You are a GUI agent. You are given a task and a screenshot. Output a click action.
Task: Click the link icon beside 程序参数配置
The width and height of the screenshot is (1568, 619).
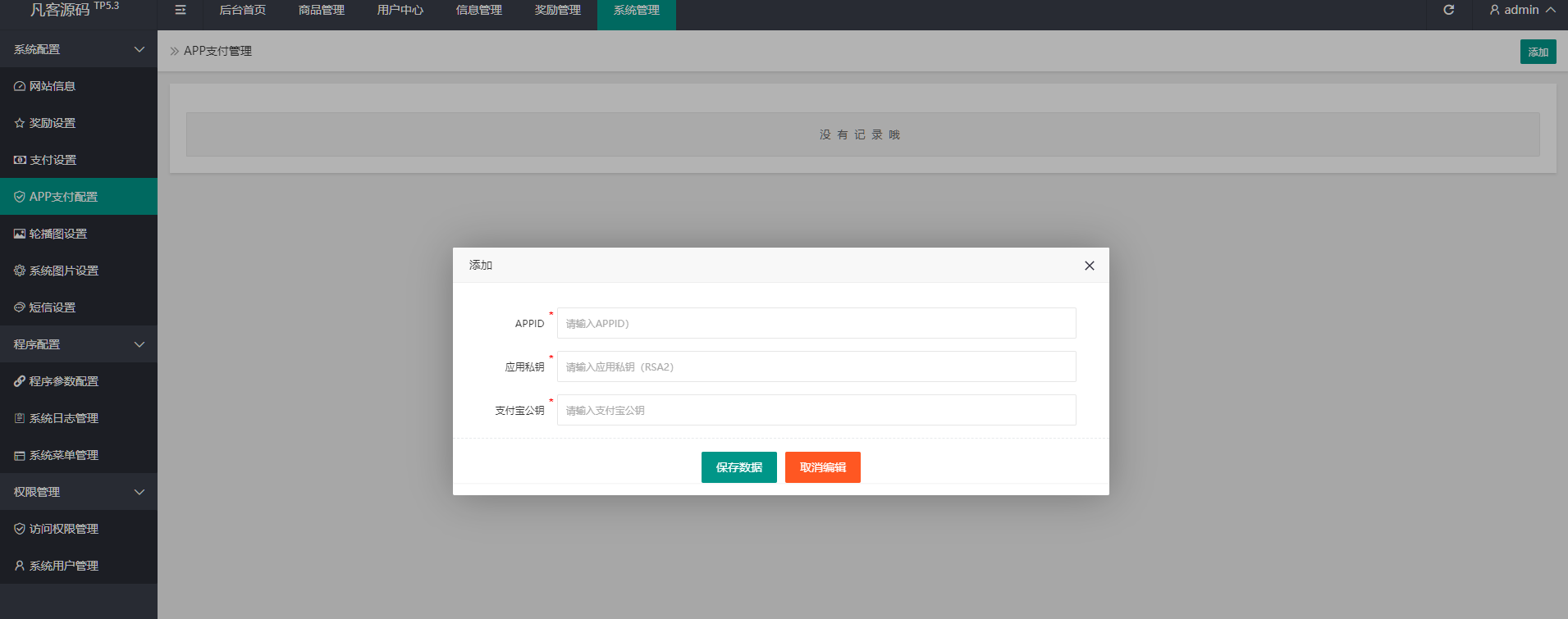click(20, 381)
